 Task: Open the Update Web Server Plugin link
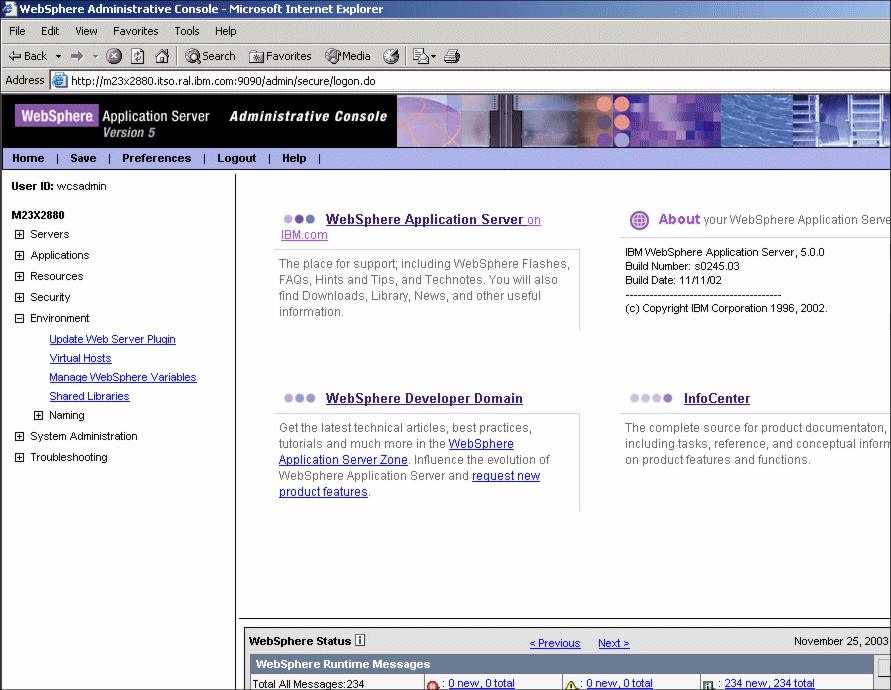(x=113, y=339)
